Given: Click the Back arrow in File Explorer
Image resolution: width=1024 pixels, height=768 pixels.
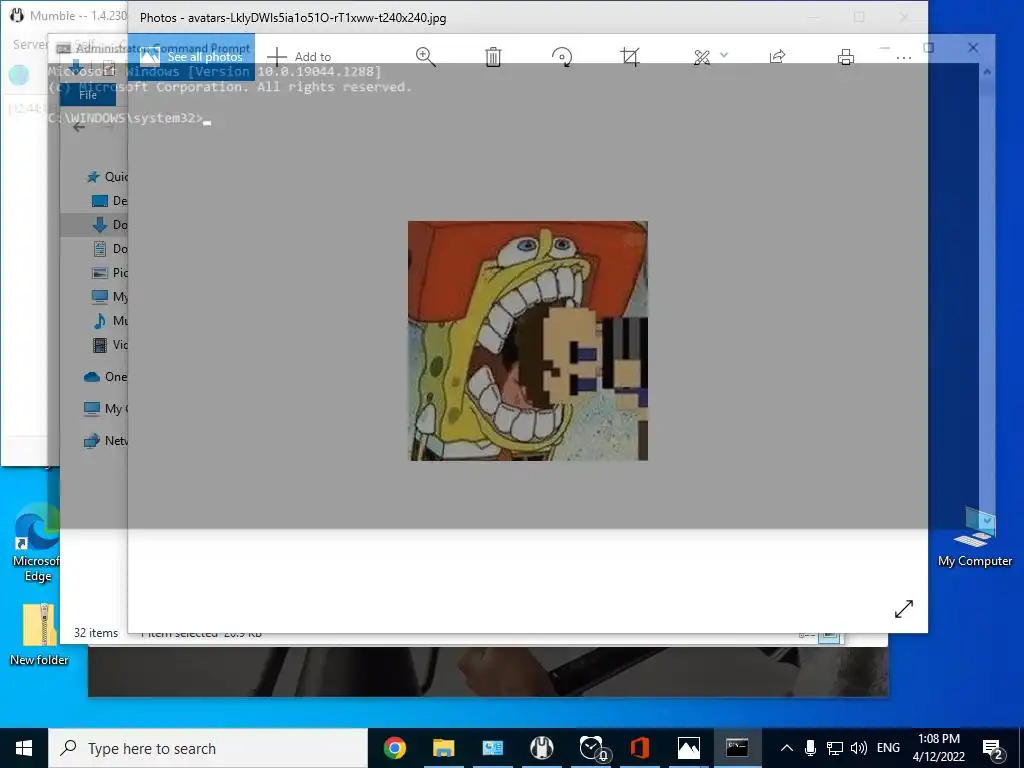Looking at the screenshot, I should (79, 127).
